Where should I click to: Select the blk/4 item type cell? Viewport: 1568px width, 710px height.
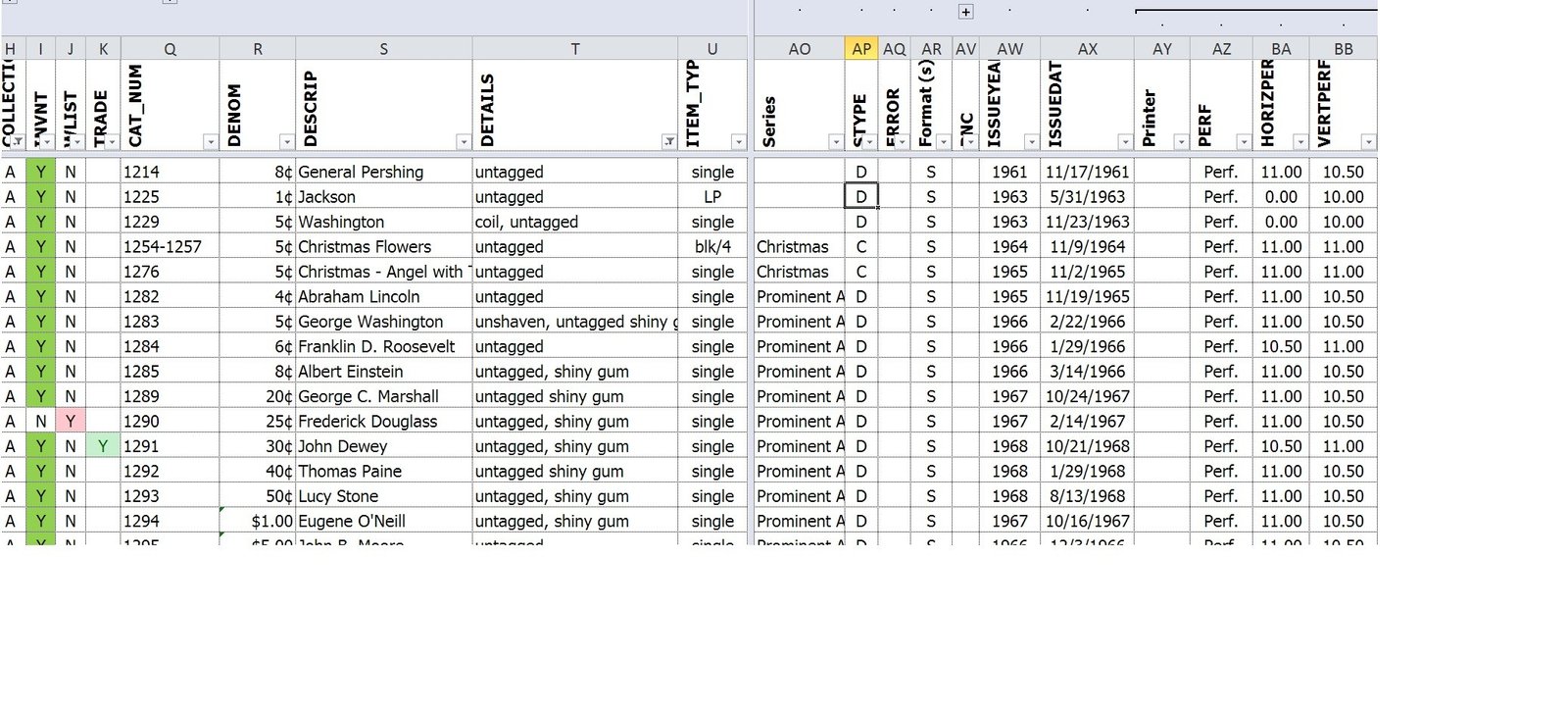[712, 247]
